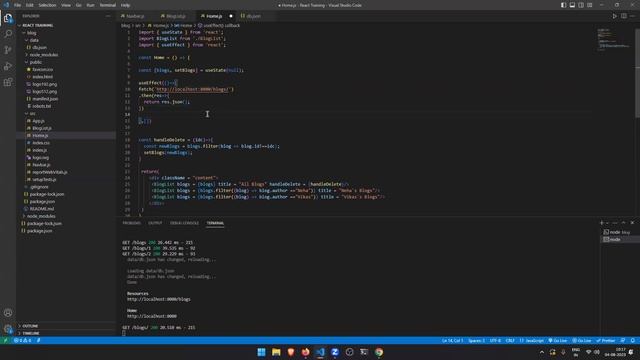The image size is (640, 360).
Task: Toggle Secondary Side Bar layout icon
Action: pyautogui.click(x=581, y=5)
